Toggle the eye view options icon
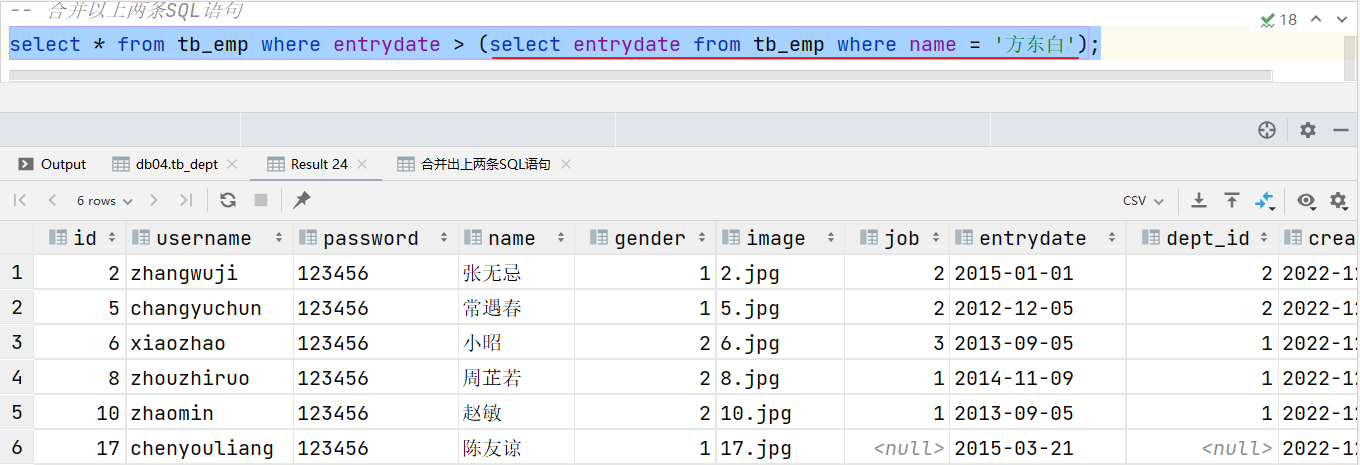The image size is (1360, 465). tap(1306, 201)
